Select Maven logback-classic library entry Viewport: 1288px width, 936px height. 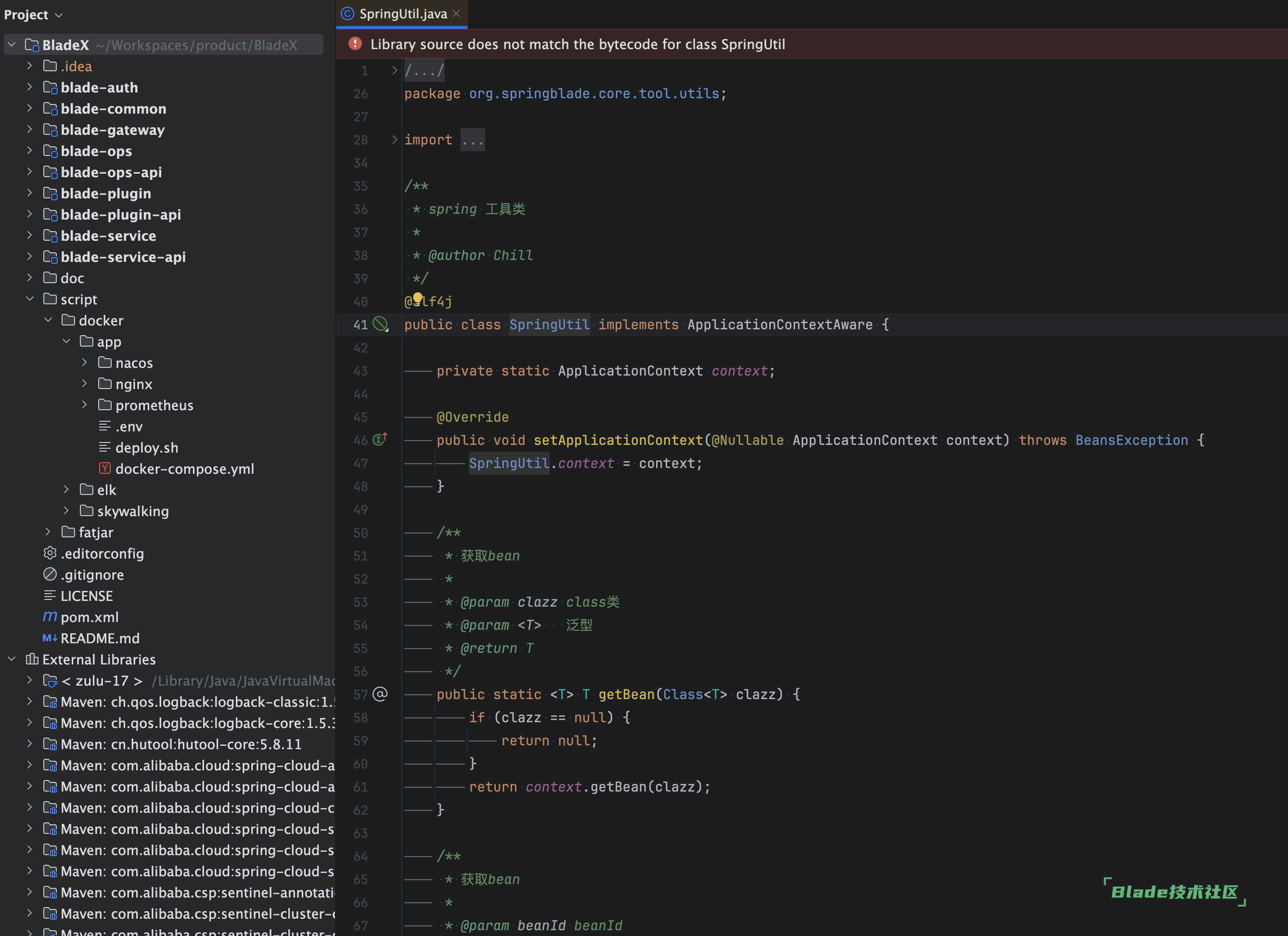click(197, 702)
